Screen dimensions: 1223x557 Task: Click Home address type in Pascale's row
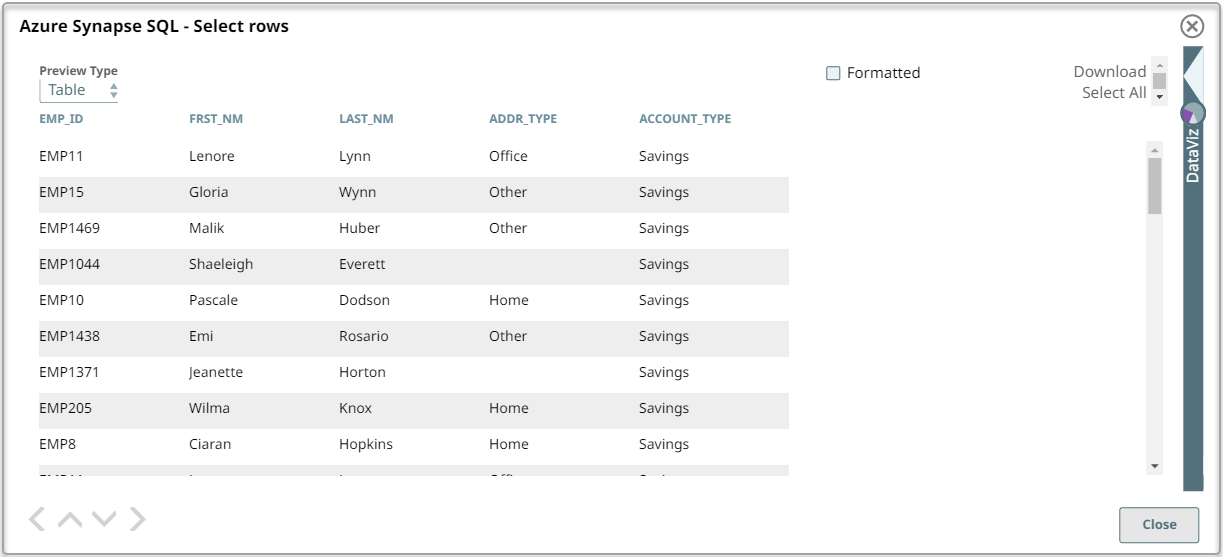(x=509, y=300)
